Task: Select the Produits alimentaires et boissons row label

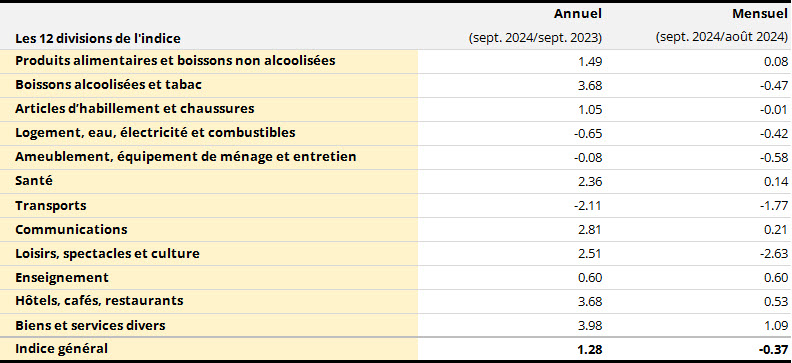Action: click(175, 61)
